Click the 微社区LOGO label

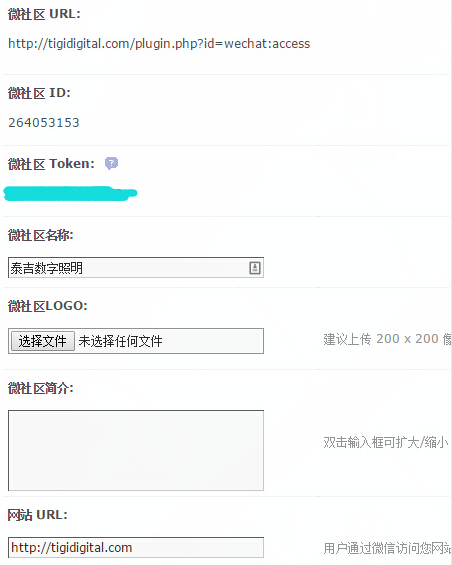click(x=48, y=306)
